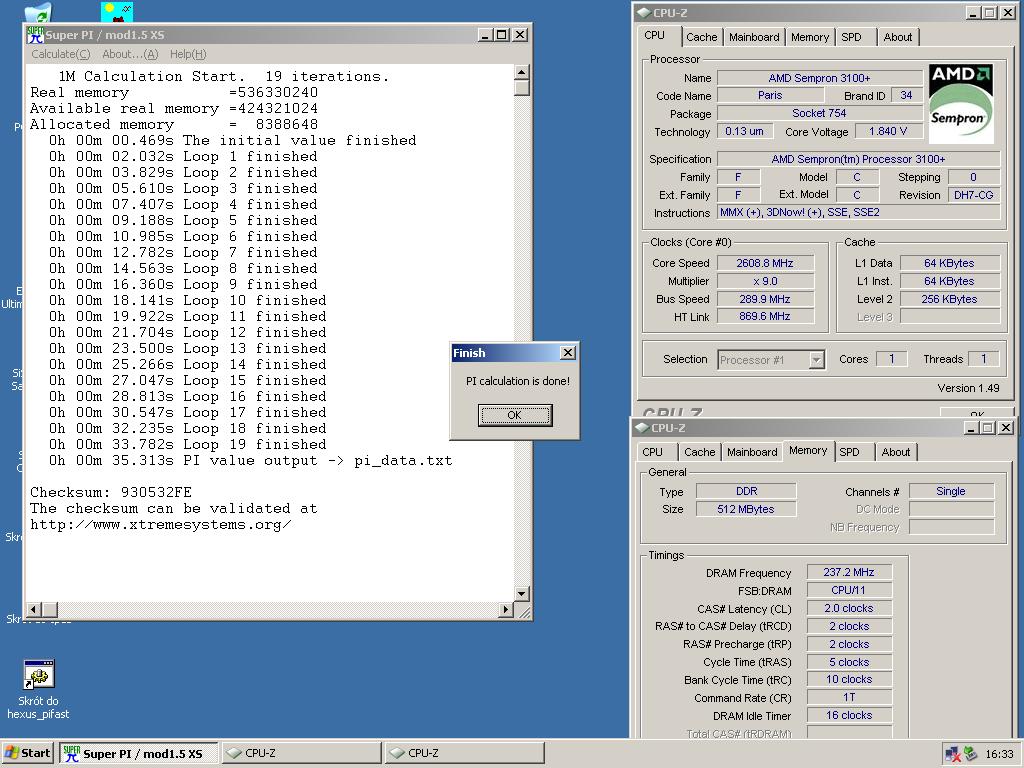1024x768 pixels.
Task: Click the taskbar clock showing 16:33
Action: (x=999, y=754)
